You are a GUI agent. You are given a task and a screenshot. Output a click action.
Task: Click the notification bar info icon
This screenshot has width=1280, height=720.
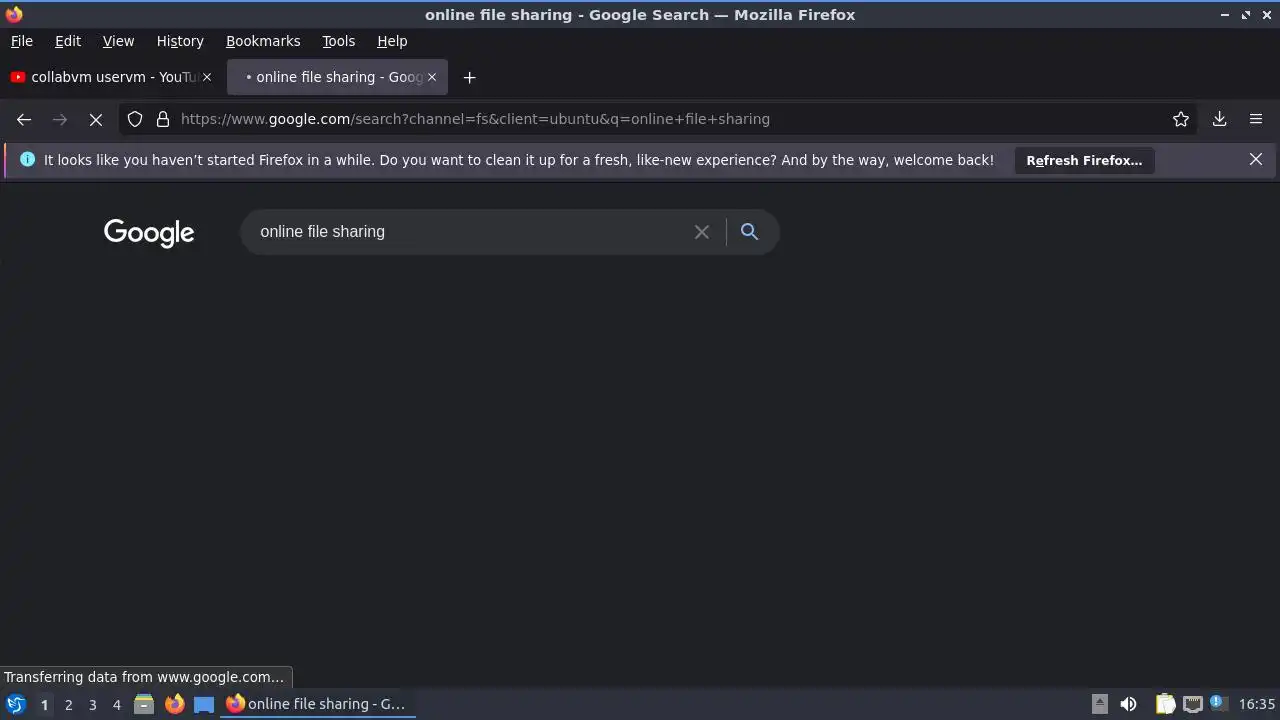click(x=27, y=160)
